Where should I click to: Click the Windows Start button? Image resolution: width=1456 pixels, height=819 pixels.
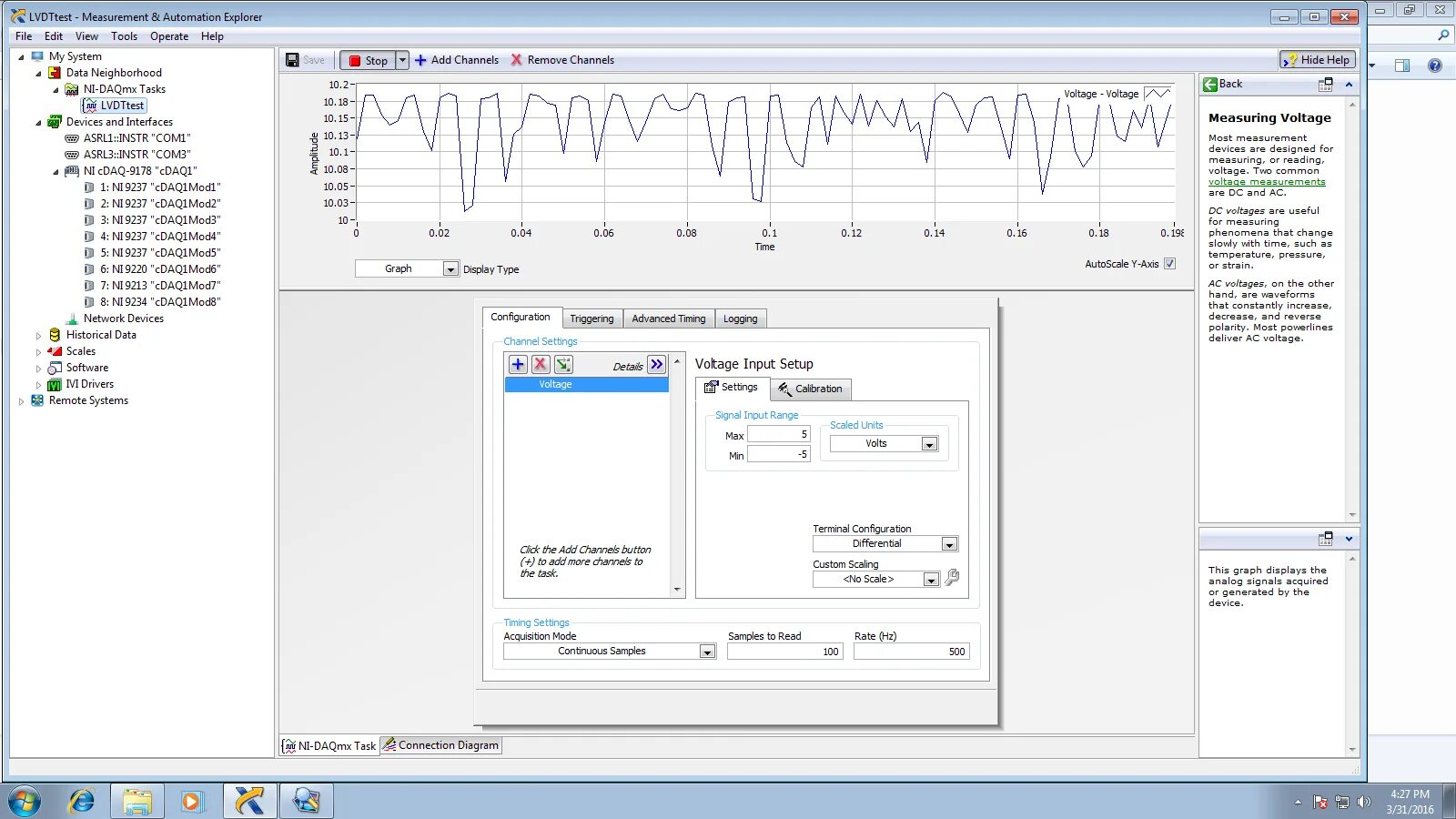click(x=25, y=801)
